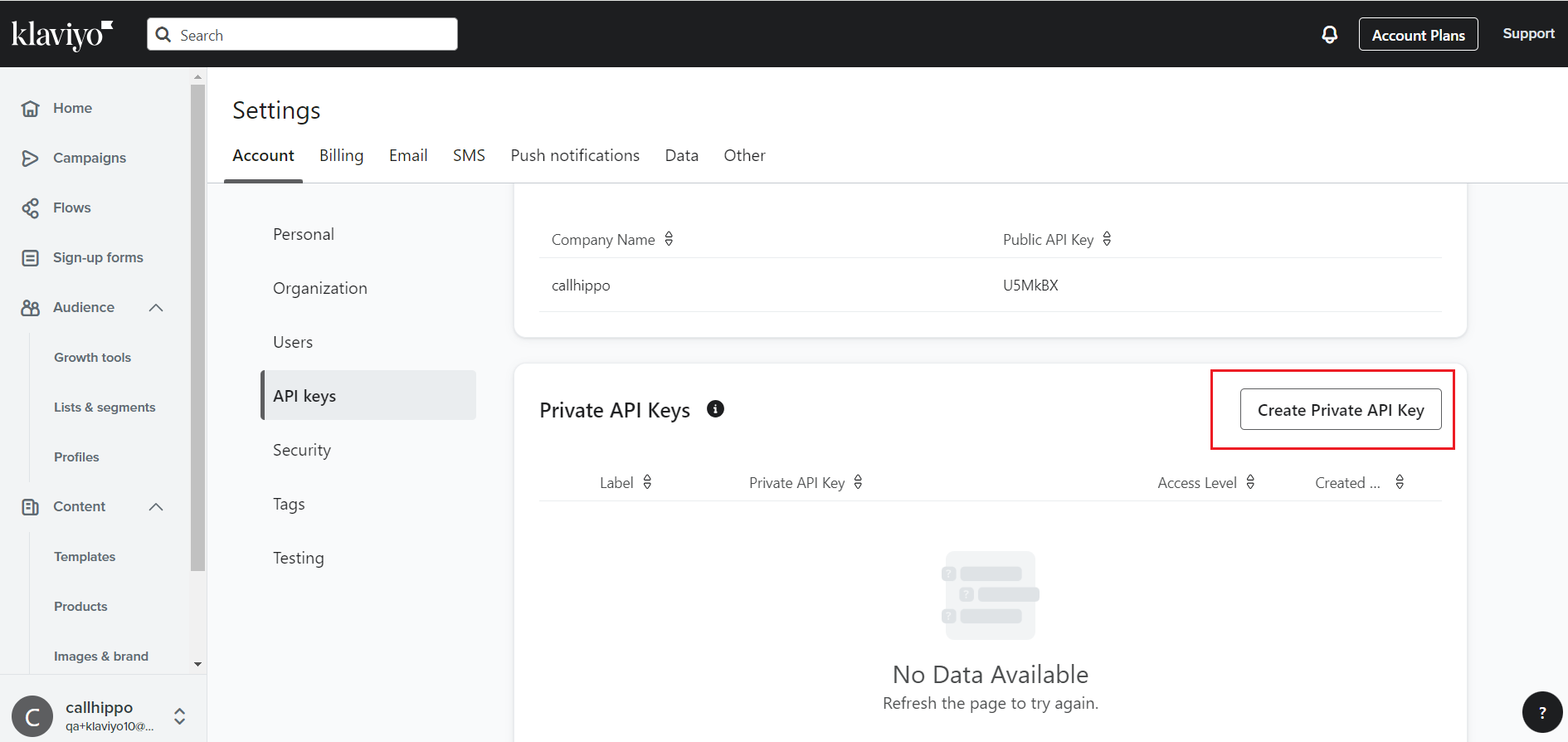The image size is (1568, 742).
Task: Switch to the Billing tab
Action: point(341,156)
